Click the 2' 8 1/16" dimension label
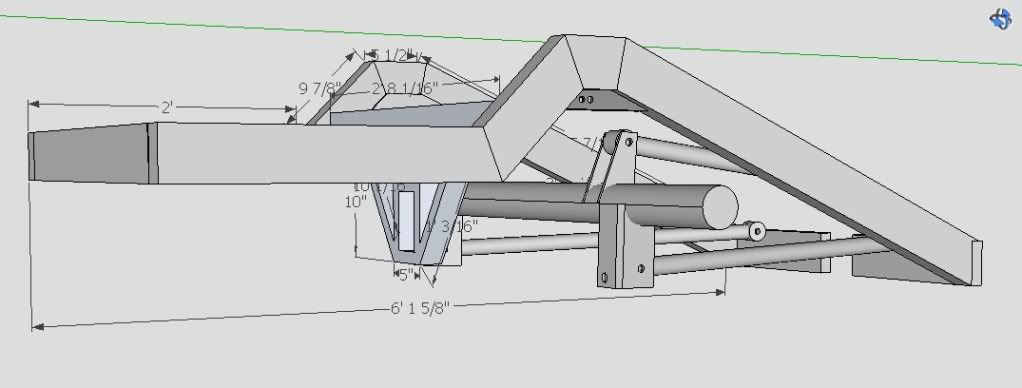 (405, 87)
